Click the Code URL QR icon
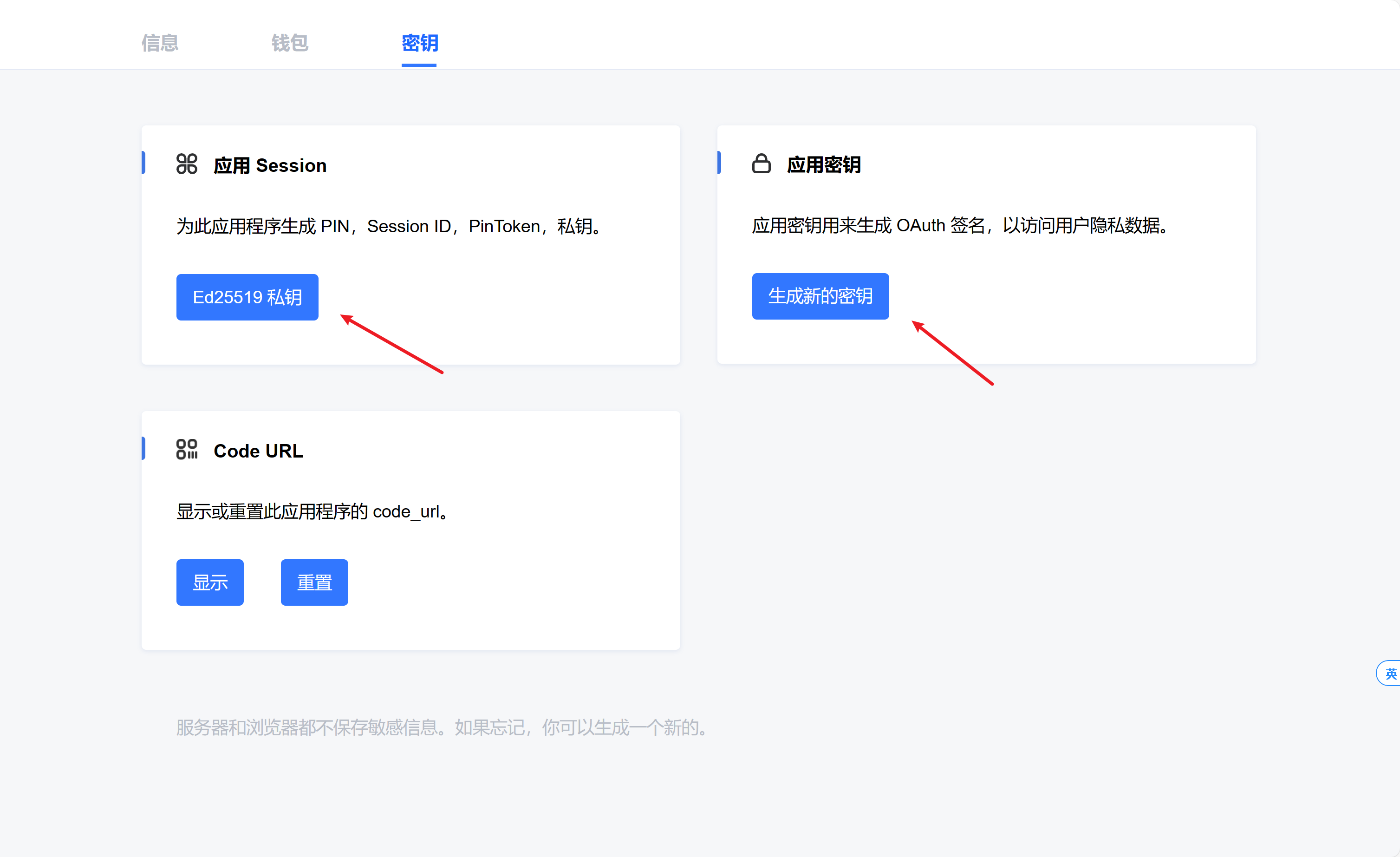This screenshot has width=1400, height=857. [186, 449]
